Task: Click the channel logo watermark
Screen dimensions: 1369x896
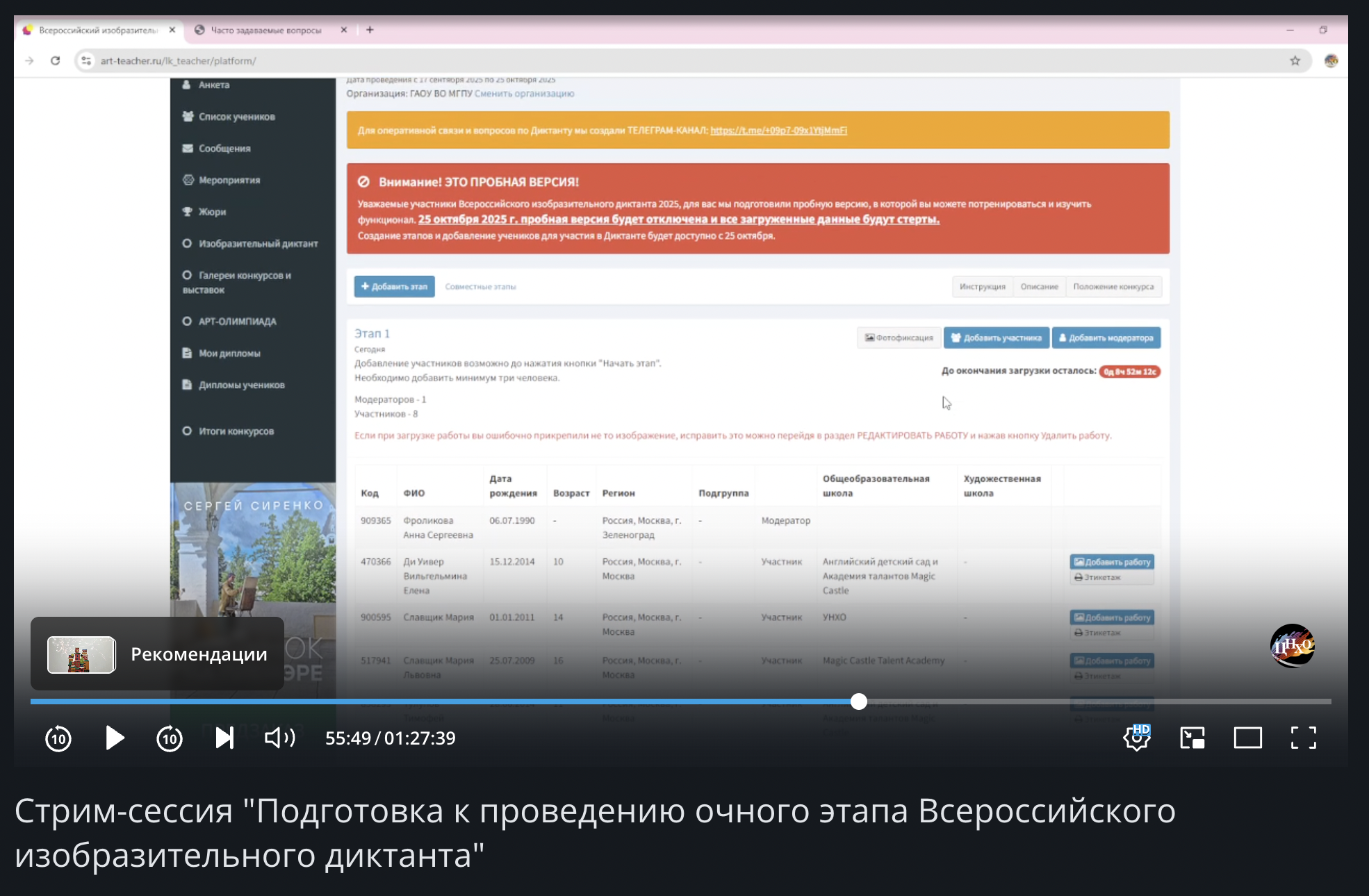Action: coord(1293,645)
